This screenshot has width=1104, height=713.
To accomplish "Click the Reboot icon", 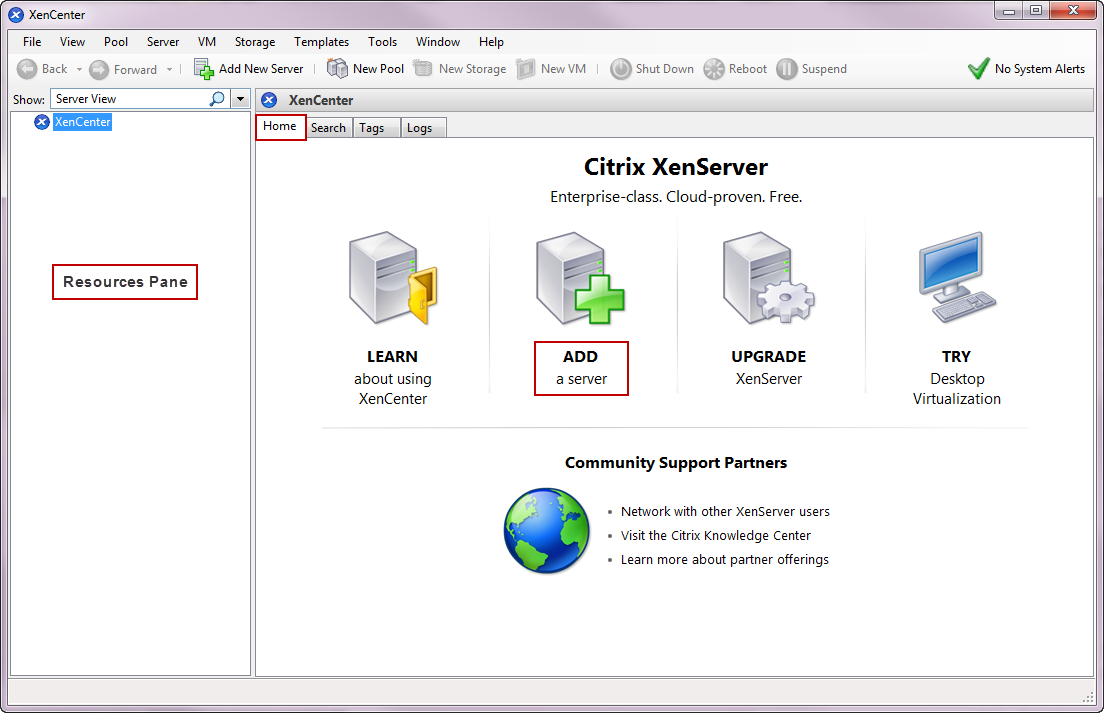I will click(714, 69).
